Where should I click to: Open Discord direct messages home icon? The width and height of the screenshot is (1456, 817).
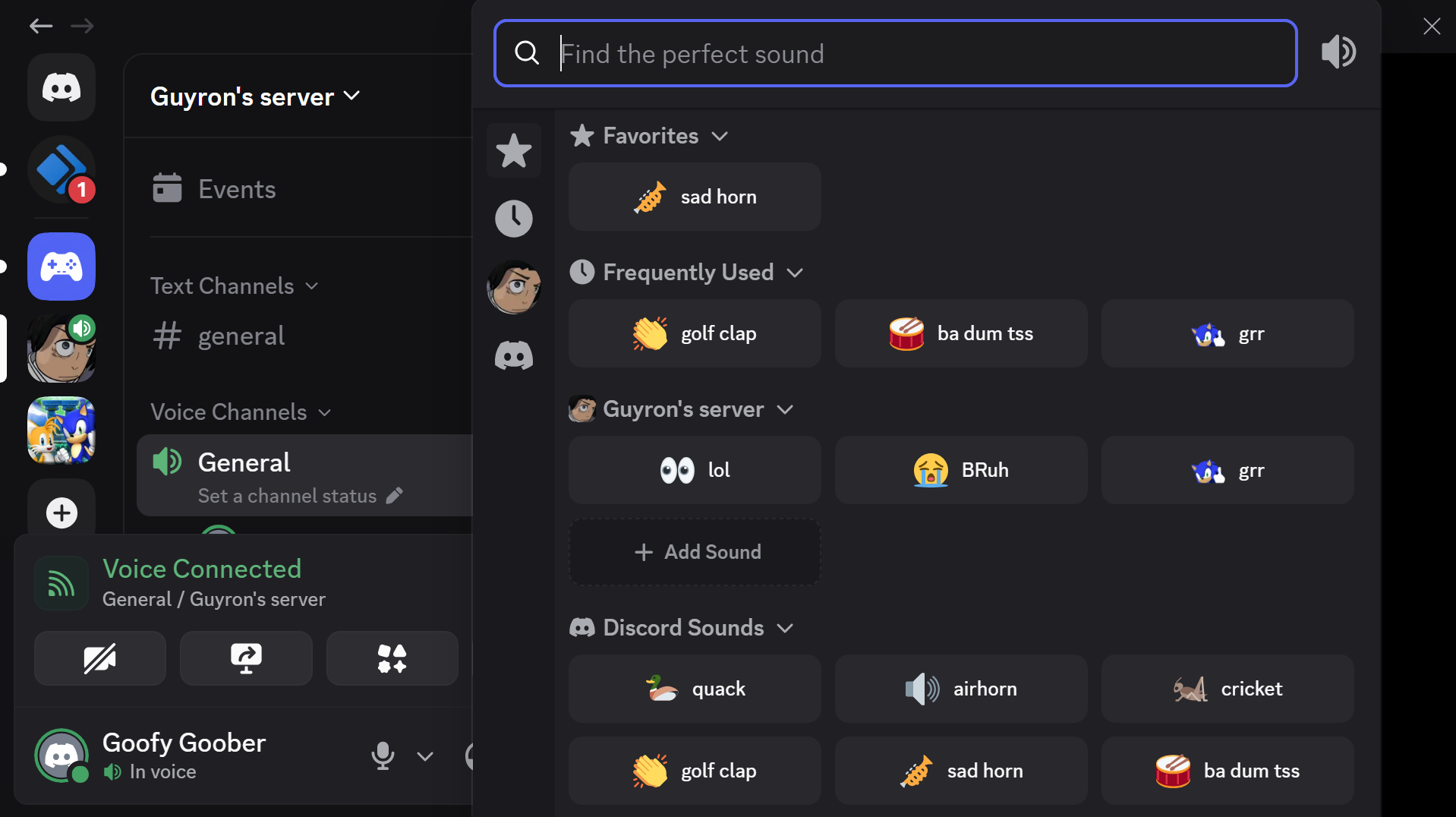[61, 87]
